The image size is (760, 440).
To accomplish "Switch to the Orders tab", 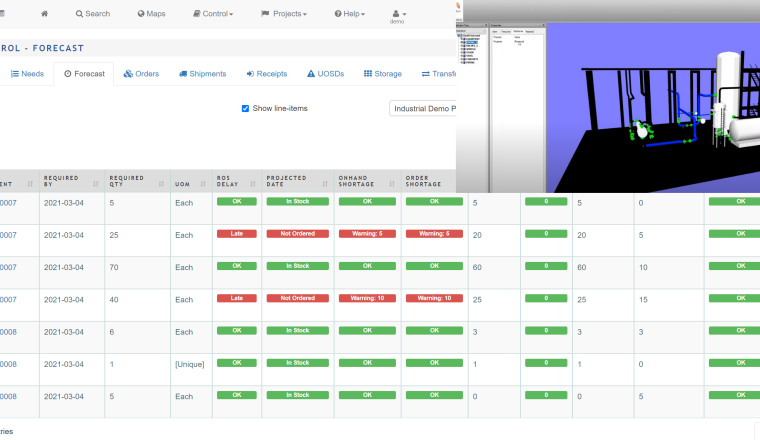I will 141,74.
